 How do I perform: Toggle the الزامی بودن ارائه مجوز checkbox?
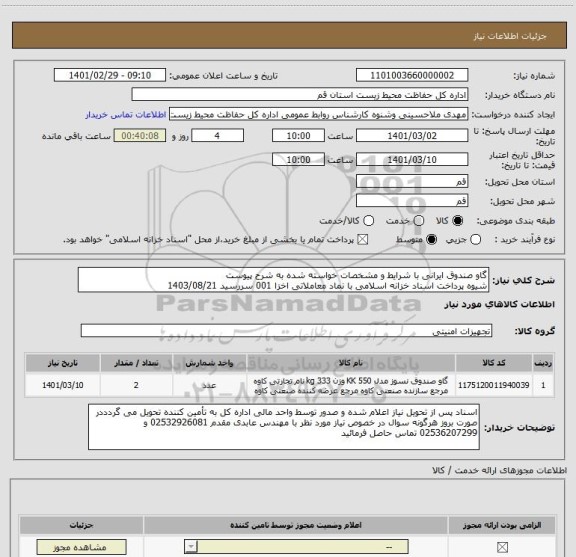click(502, 547)
